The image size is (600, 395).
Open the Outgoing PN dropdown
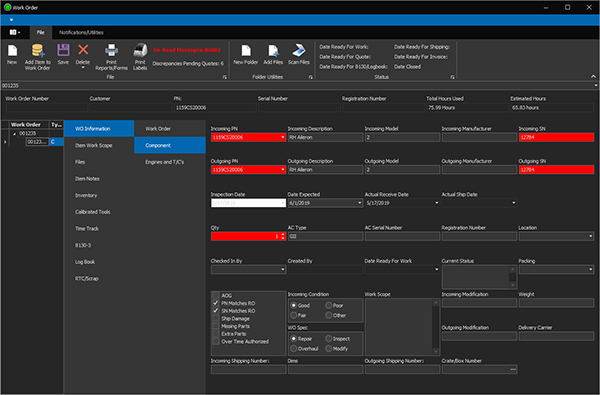283,170
